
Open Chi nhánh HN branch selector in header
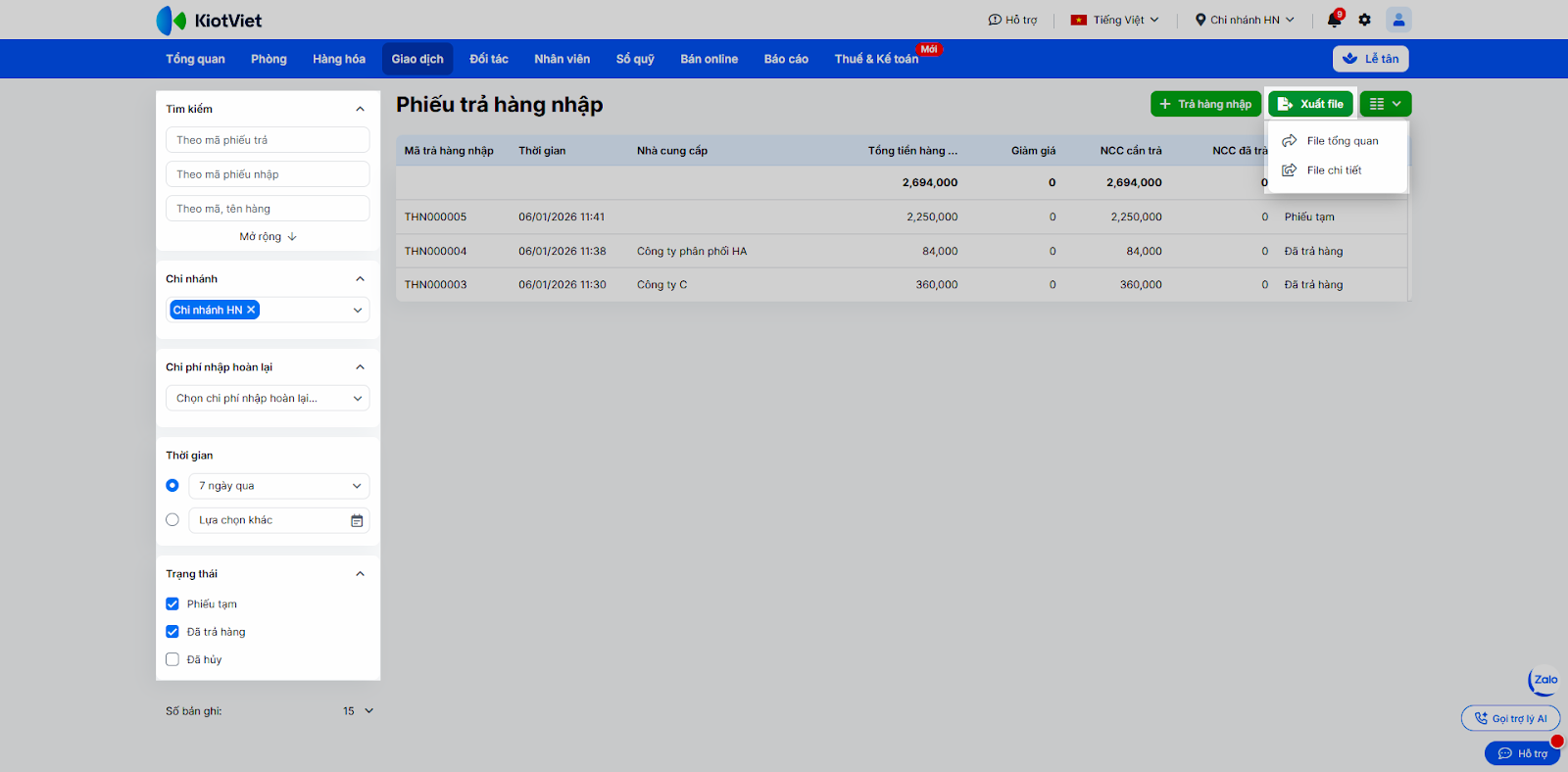pos(1245,20)
